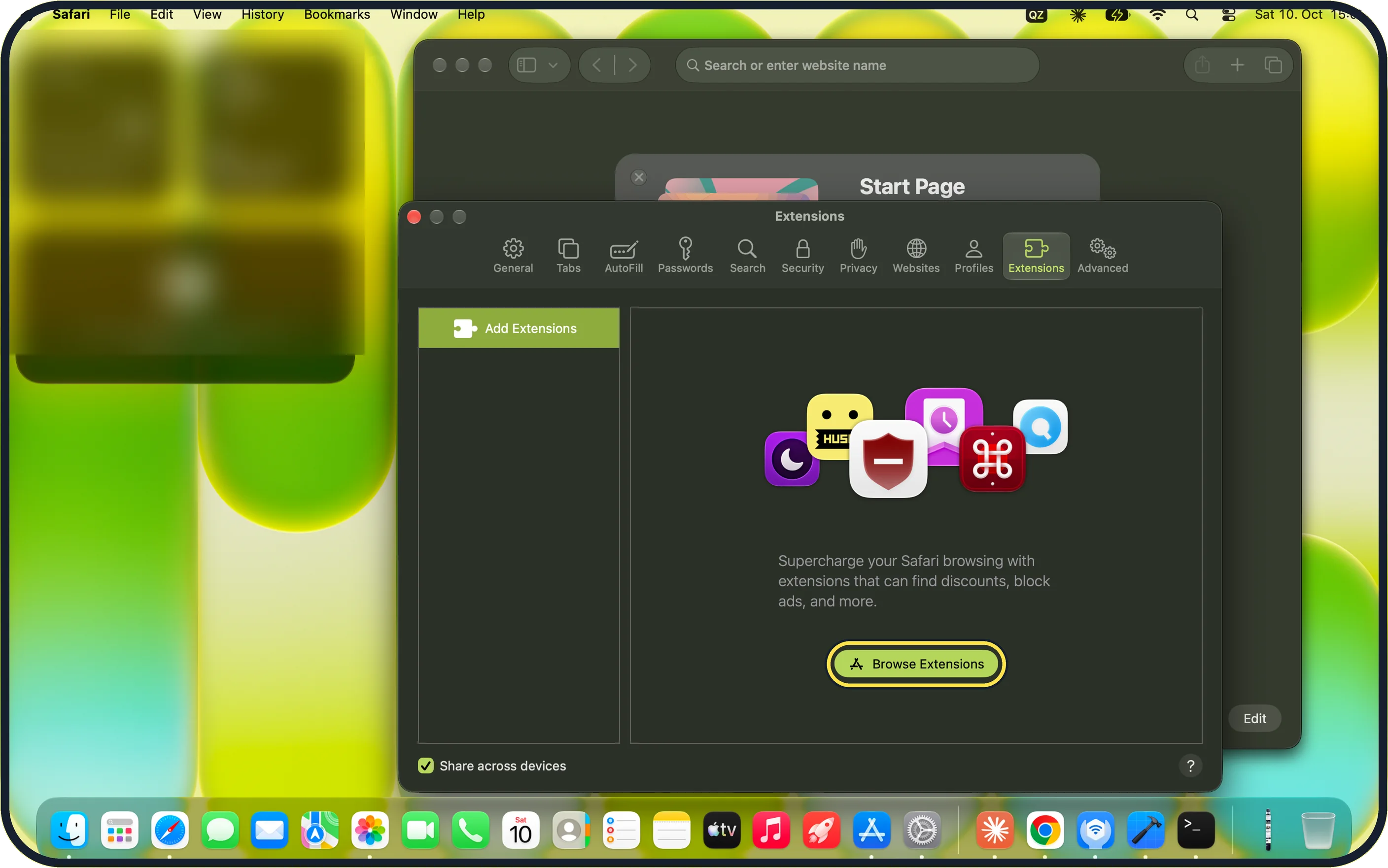Open Google Chrome from the Dock

1044,830
